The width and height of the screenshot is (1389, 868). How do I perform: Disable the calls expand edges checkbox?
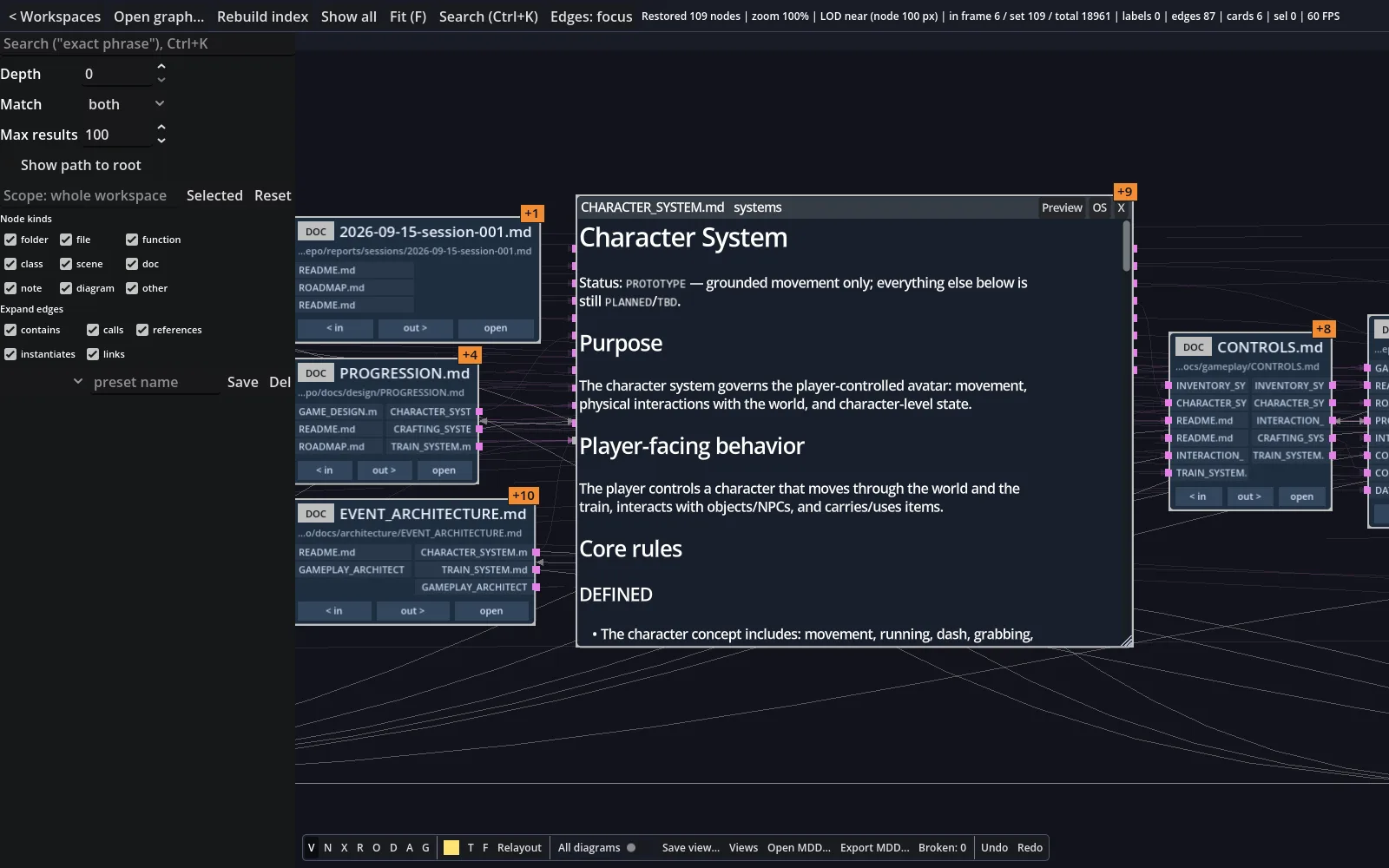tap(93, 330)
